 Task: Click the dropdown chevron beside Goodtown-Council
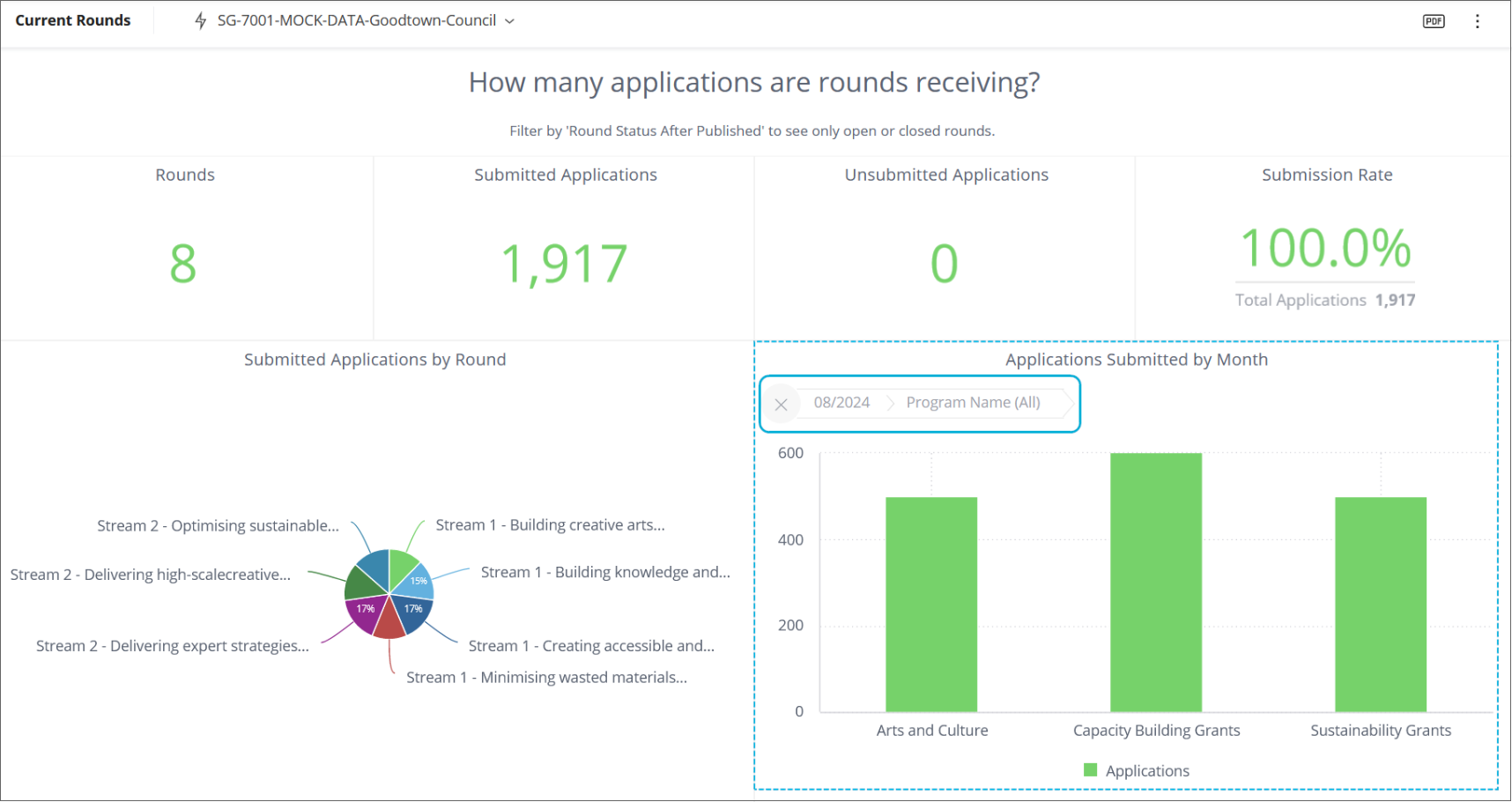point(509,21)
